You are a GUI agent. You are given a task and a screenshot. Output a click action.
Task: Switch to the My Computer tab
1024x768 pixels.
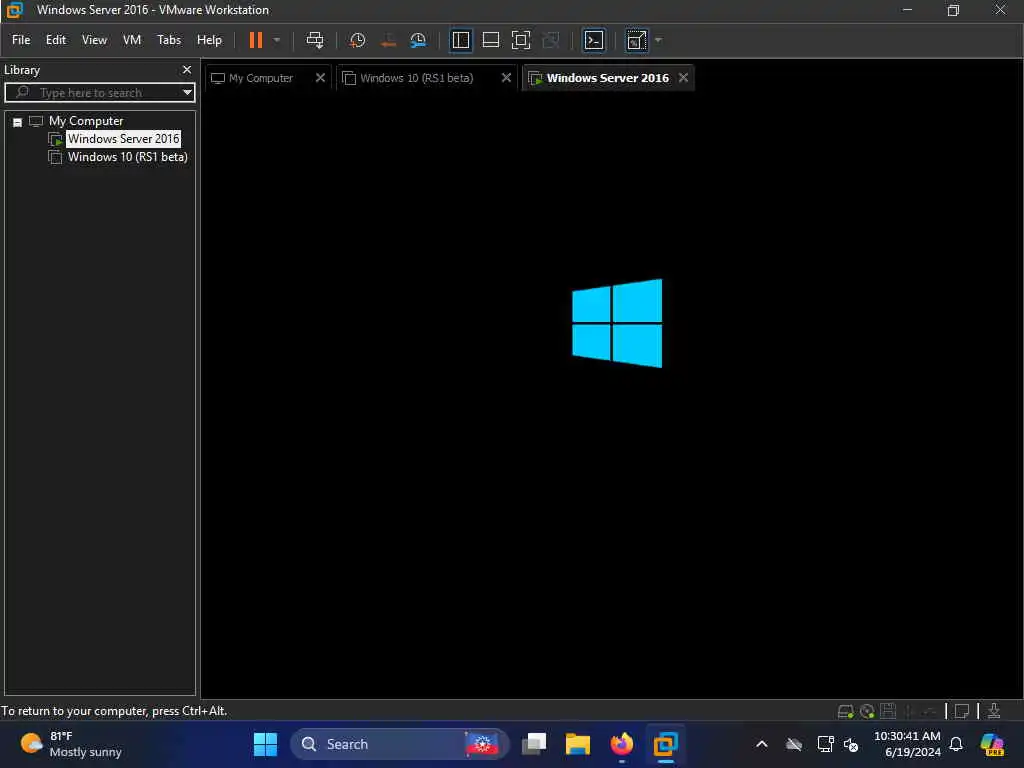pos(261,78)
